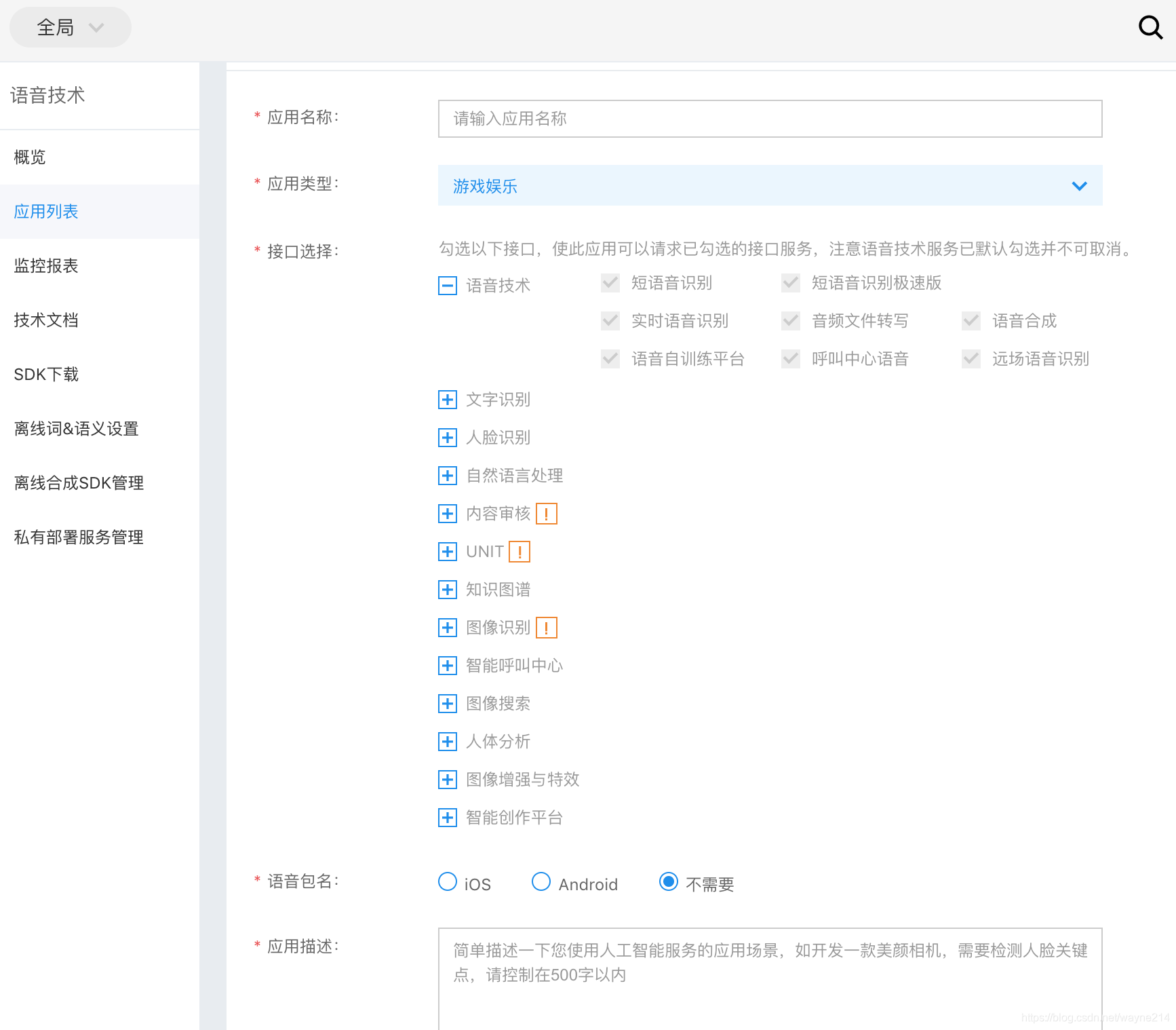Screen dimensions: 1176x1030
Task: Toggle the 语音合成 checkbox
Action: (x=971, y=321)
